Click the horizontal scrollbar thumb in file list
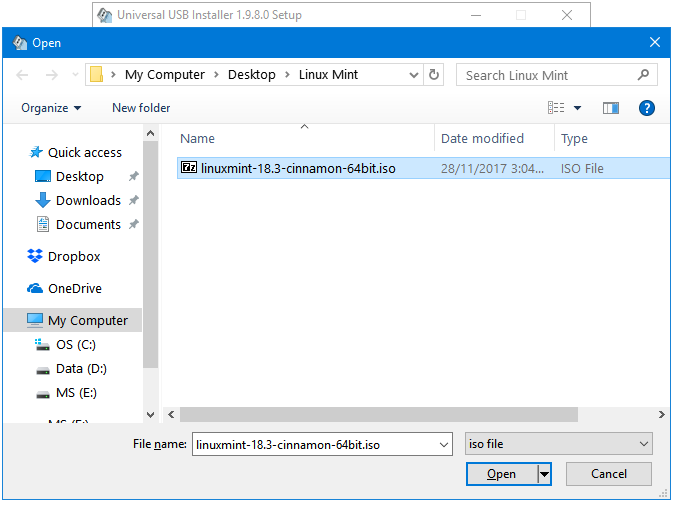This screenshot has width=674, height=505. 379,414
